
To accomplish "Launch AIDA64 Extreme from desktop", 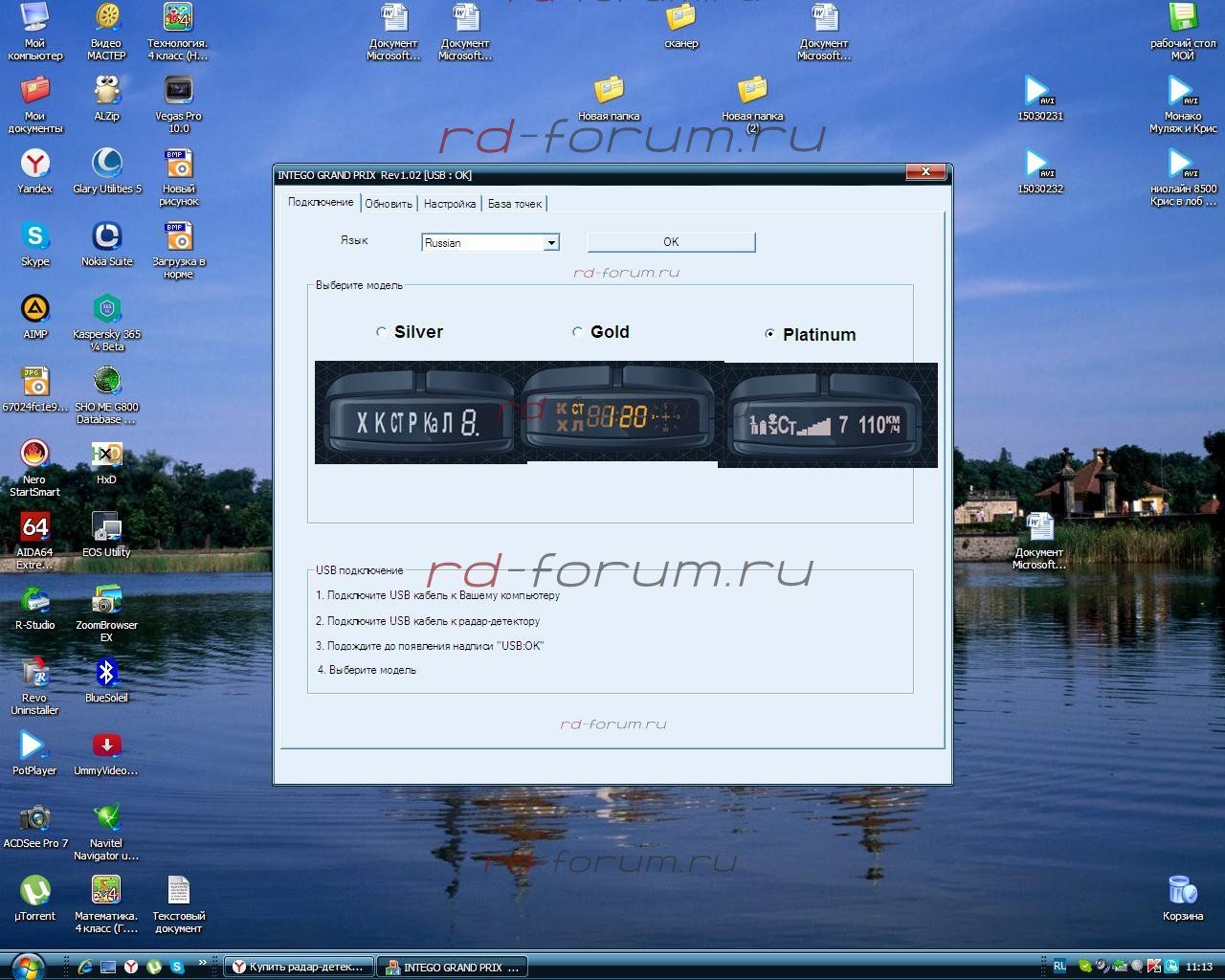I will point(35,528).
